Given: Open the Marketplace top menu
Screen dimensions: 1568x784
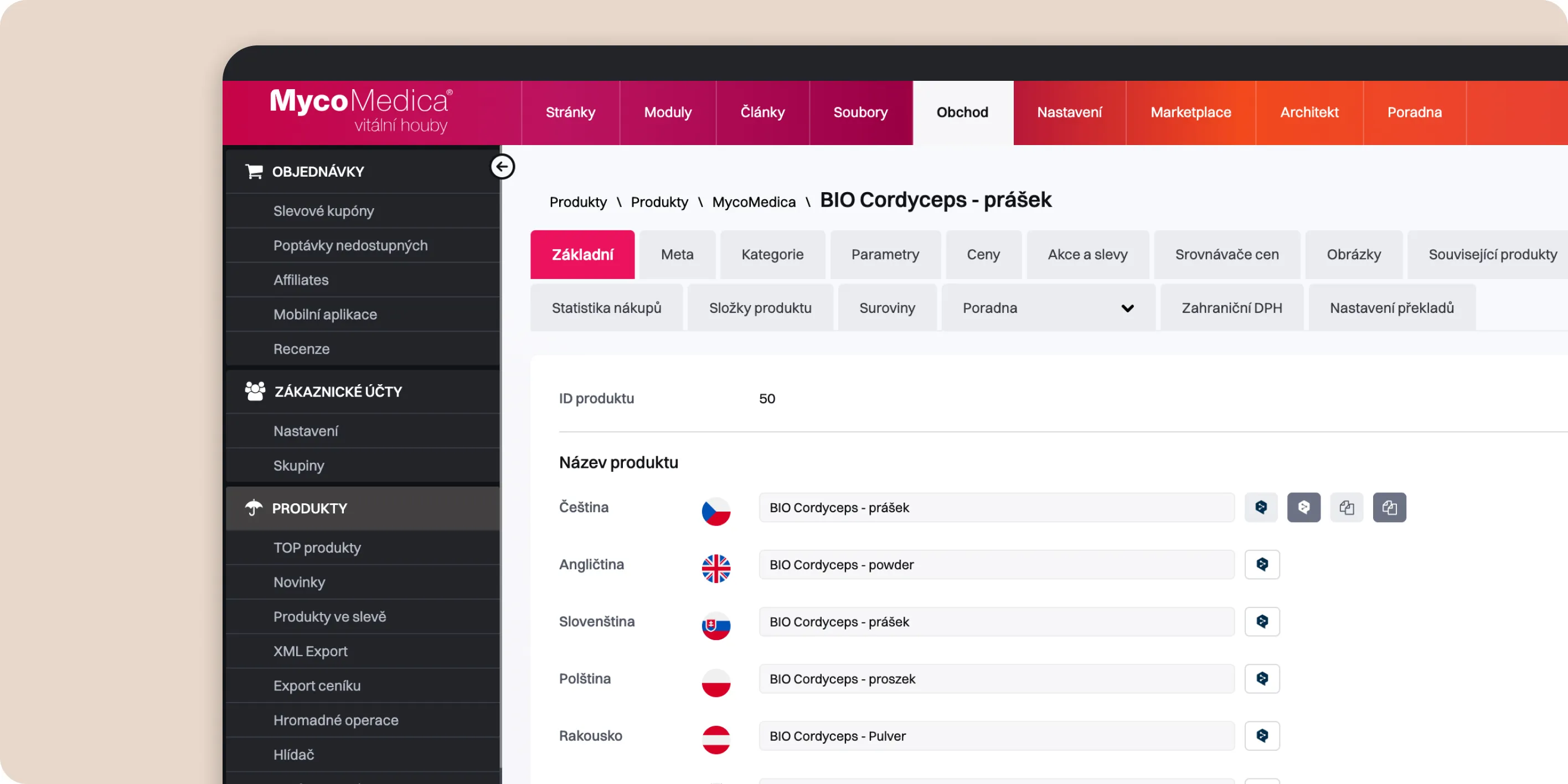Looking at the screenshot, I should coord(1190,112).
